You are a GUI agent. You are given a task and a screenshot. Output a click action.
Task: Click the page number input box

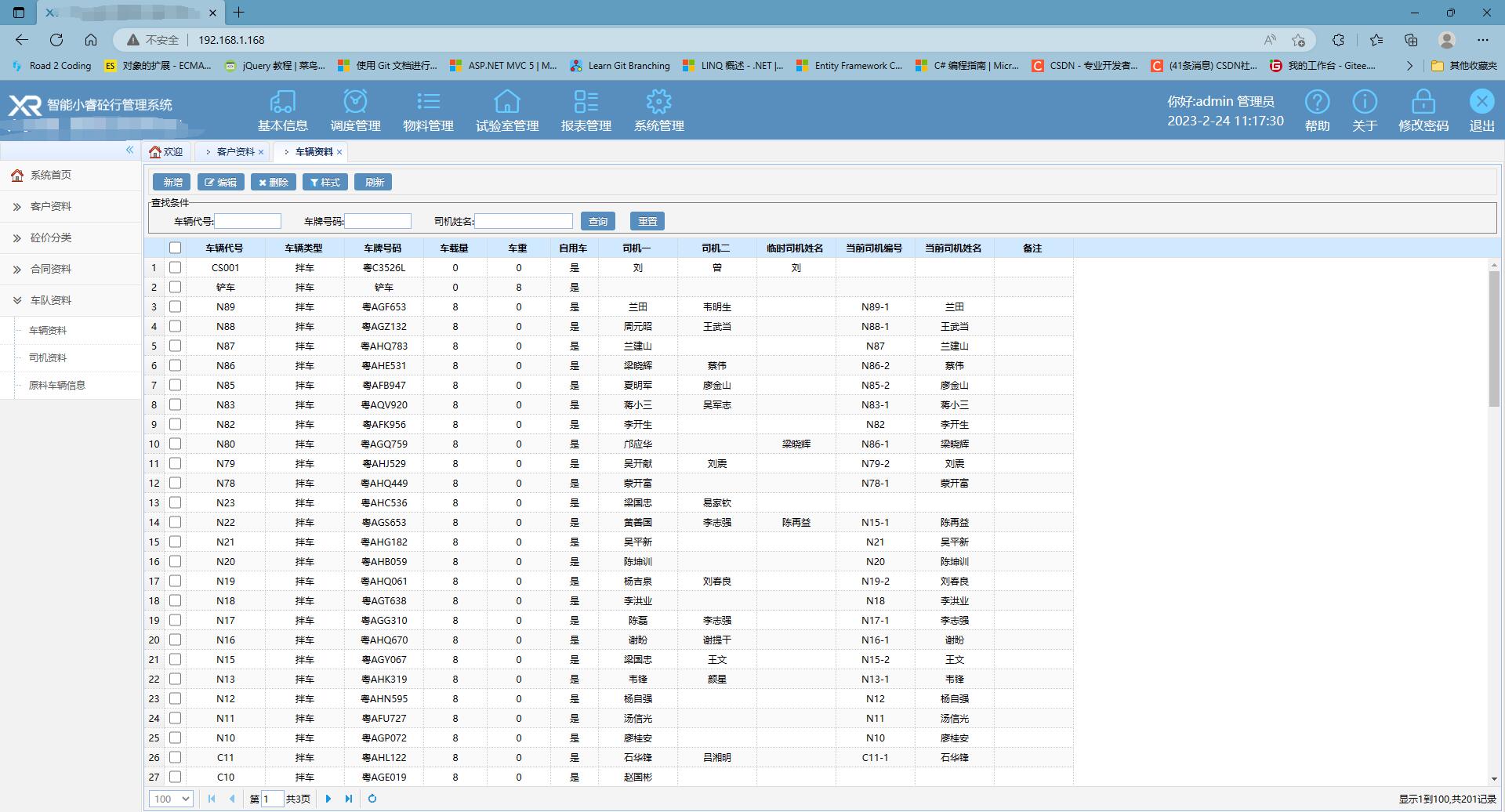(272, 799)
